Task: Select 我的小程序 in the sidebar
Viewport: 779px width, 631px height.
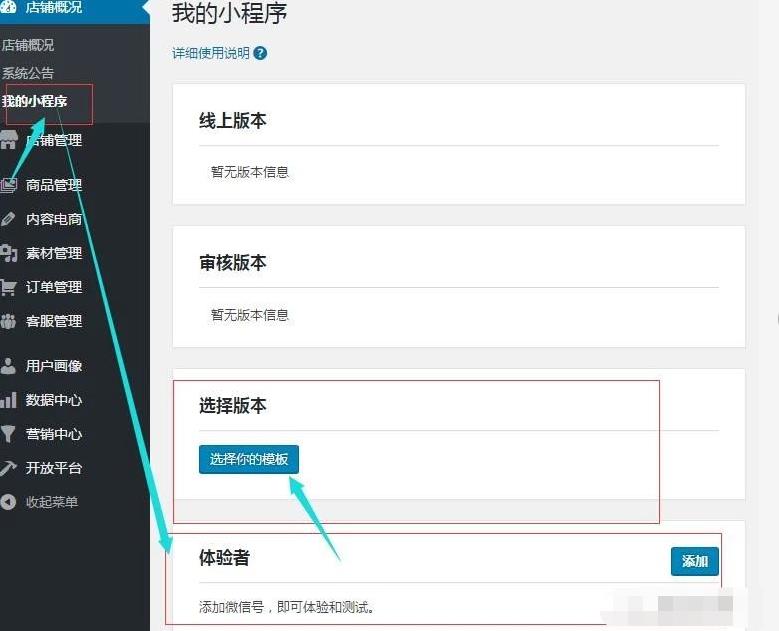Action: click(x=35, y=101)
